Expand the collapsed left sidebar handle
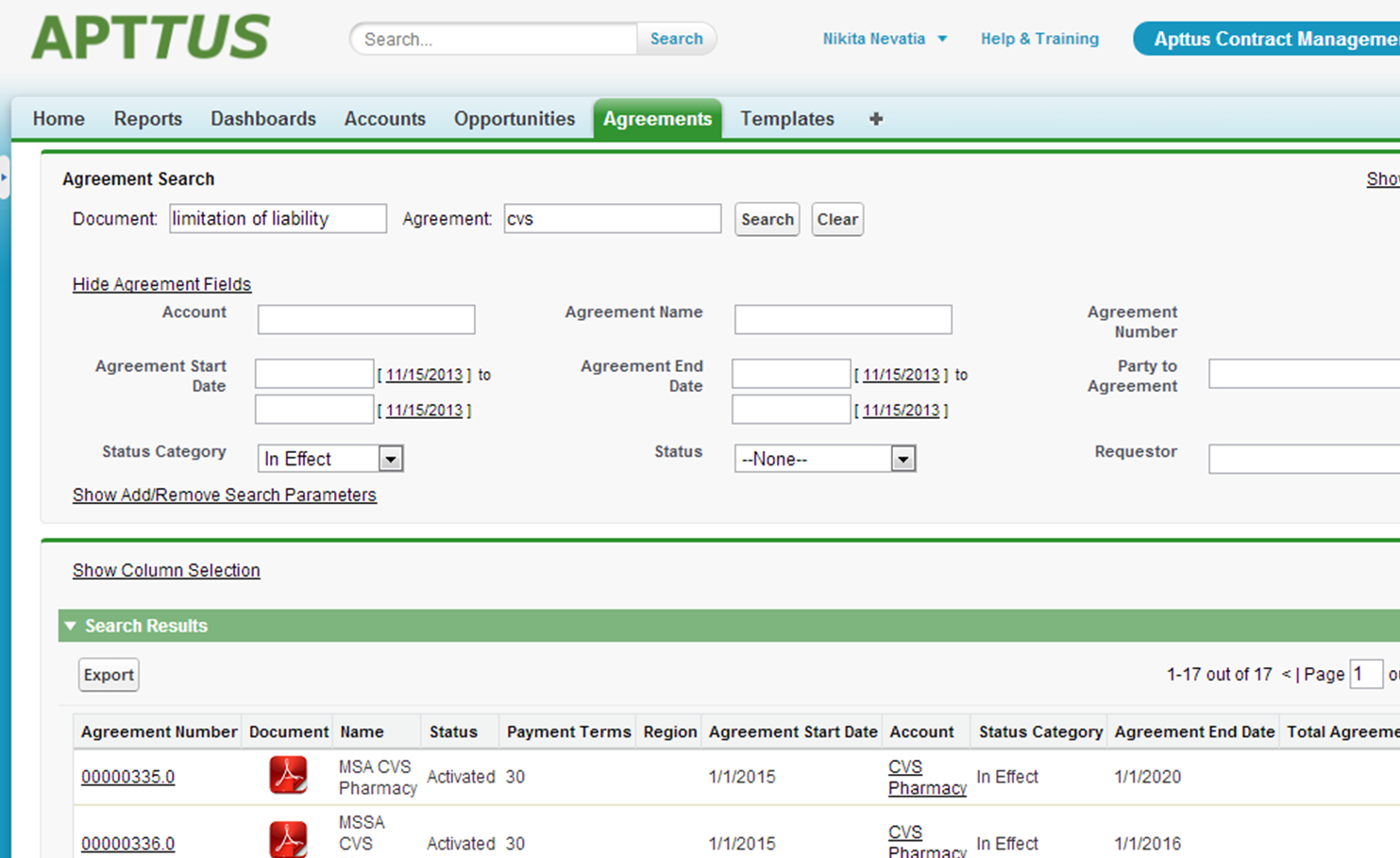The width and height of the screenshot is (1400, 858). coord(4,177)
